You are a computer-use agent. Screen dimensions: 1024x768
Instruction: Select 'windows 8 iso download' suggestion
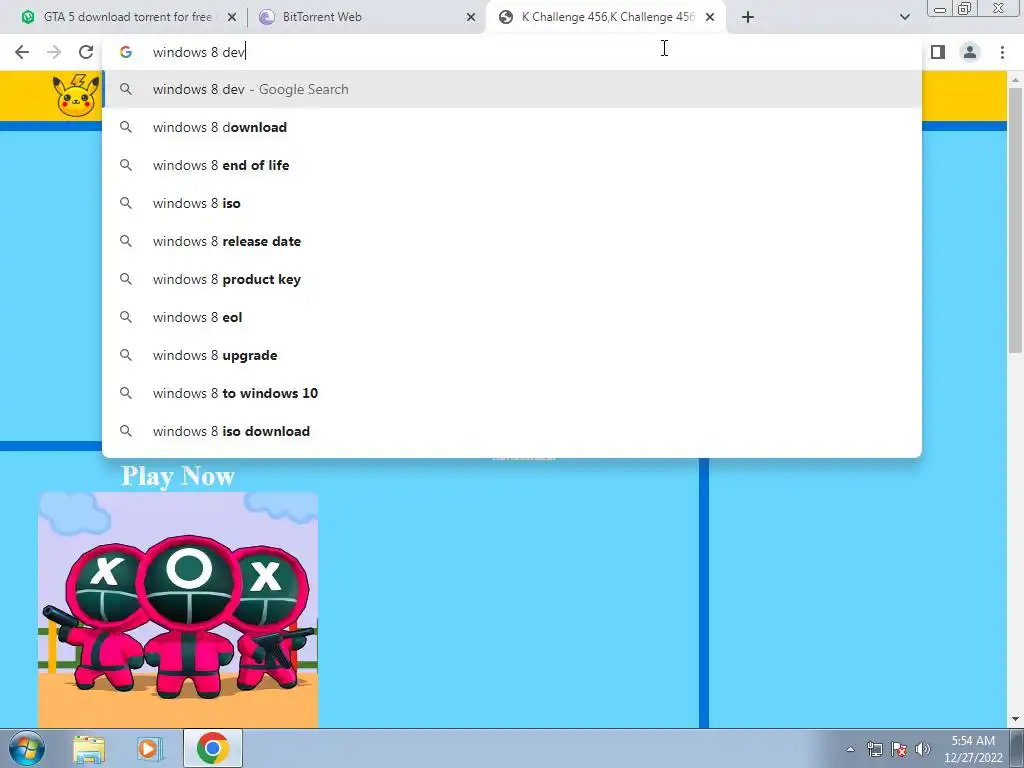pyautogui.click(x=512, y=431)
